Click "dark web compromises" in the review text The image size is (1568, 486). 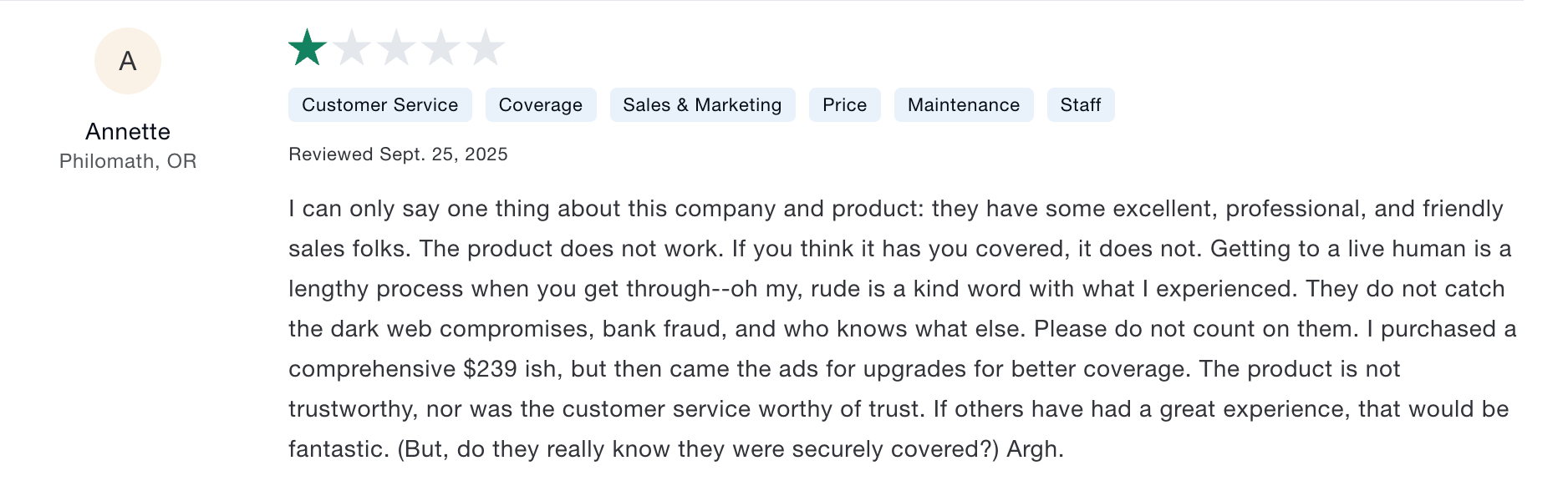461,329
